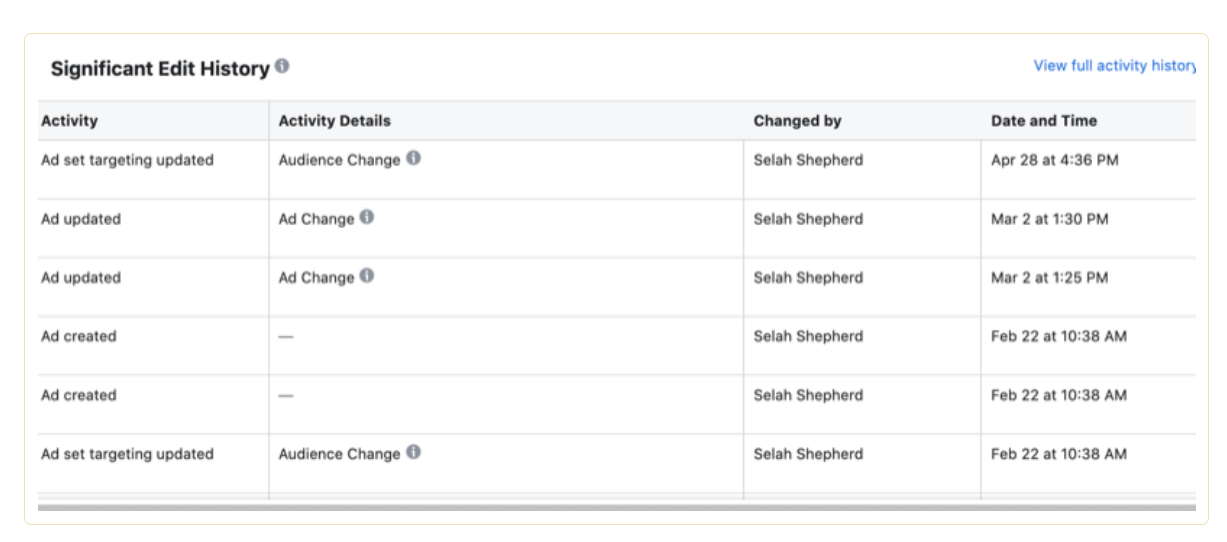
Task: Click info icon next to Apr 28 Audience Change
Action: (414, 158)
